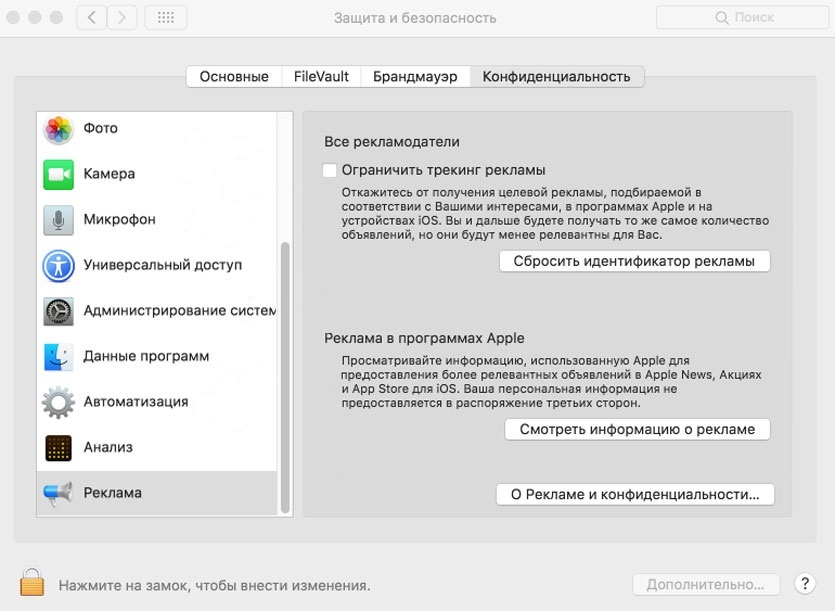The image size is (835, 611).
Task: Click the Администрирование системы gear icon
Action: (x=59, y=311)
